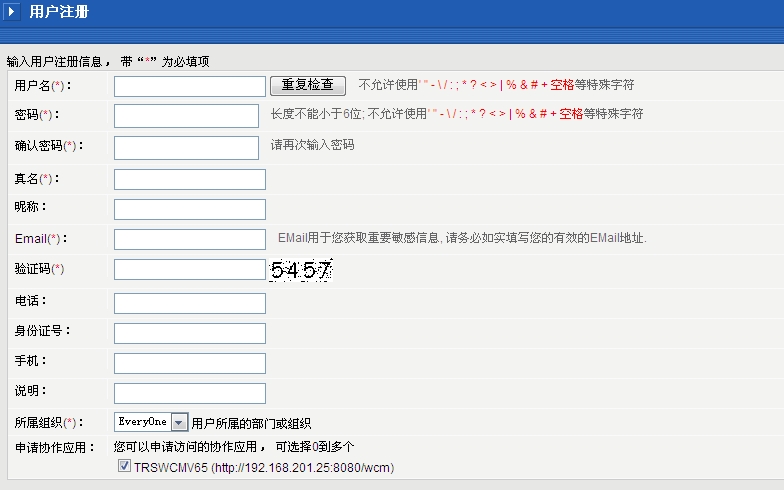This screenshot has height=490, width=784.
Task: Click the 用户注册 header title
Action: click(59, 12)
